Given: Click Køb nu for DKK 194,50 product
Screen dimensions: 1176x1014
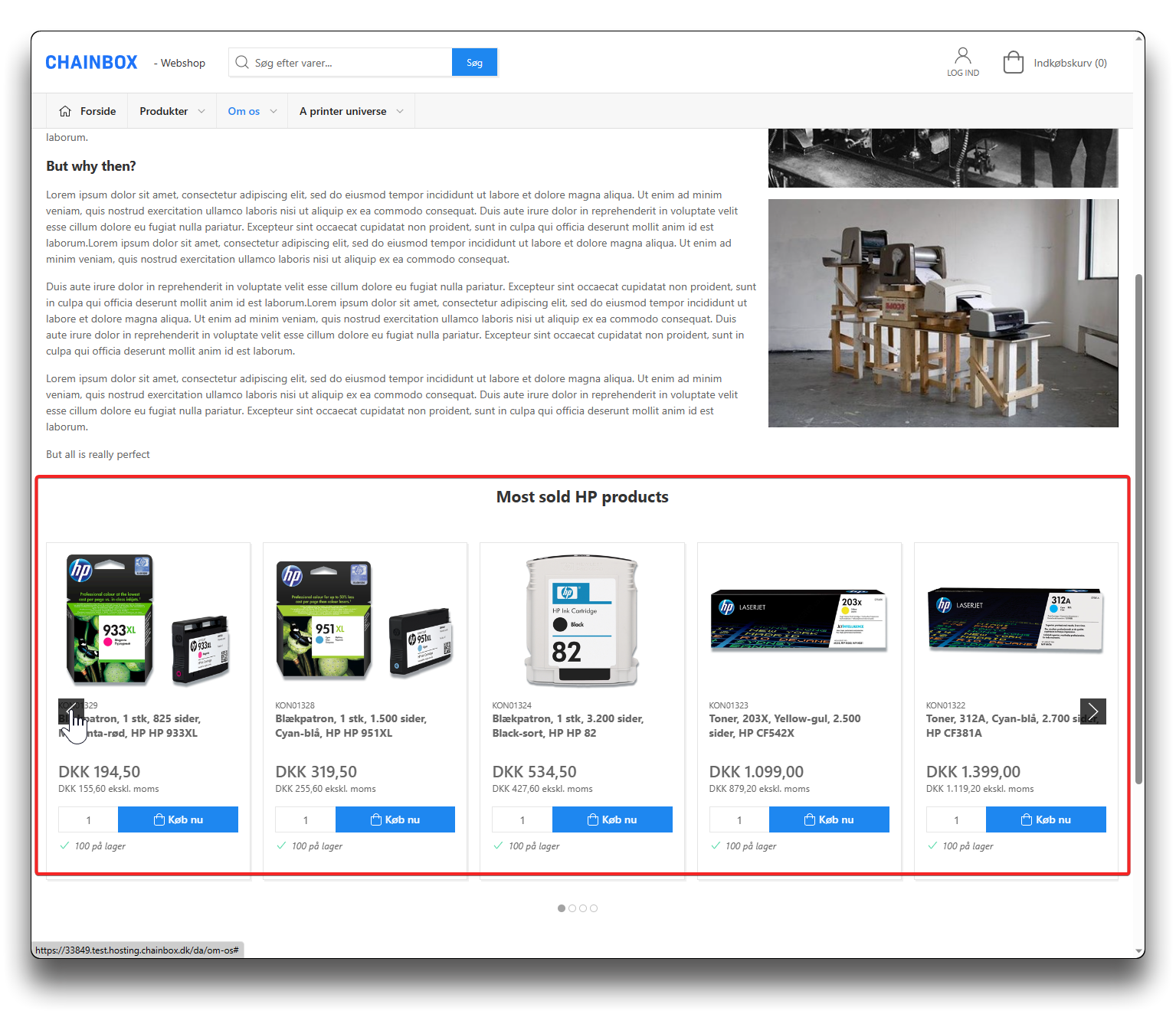Looking at the screenshot, I should coord(178,819).
